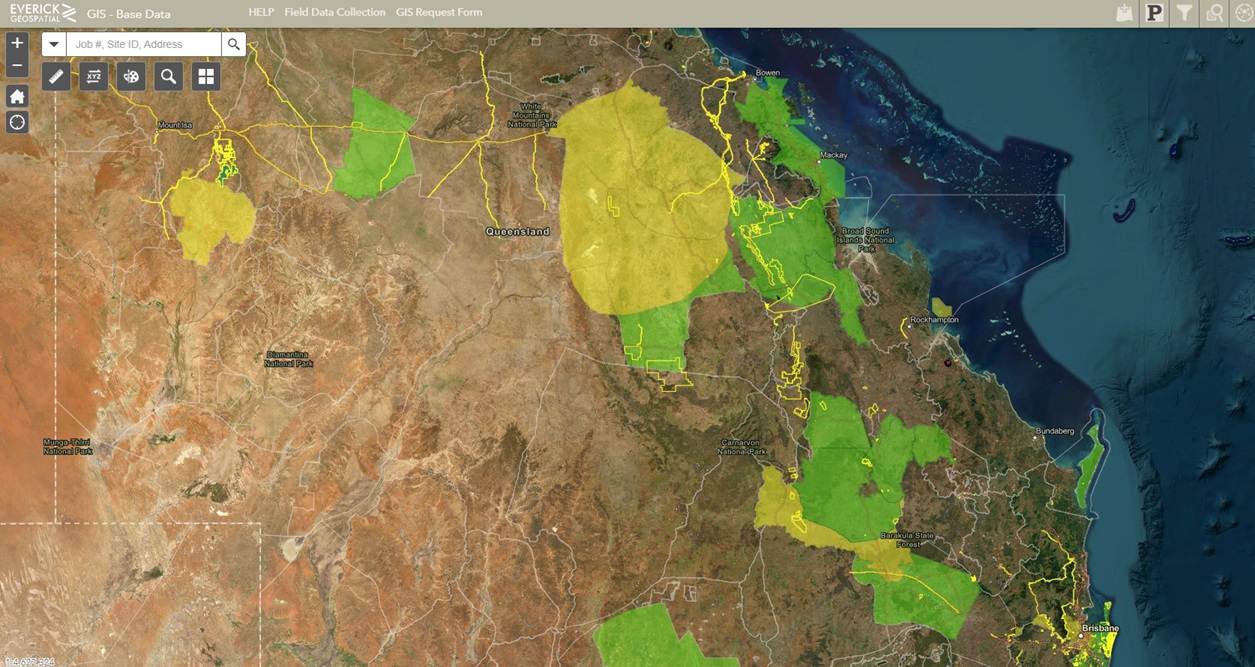Expand the search source dropdown arrow
The image size is (1255, 667).
coord(54,44)
